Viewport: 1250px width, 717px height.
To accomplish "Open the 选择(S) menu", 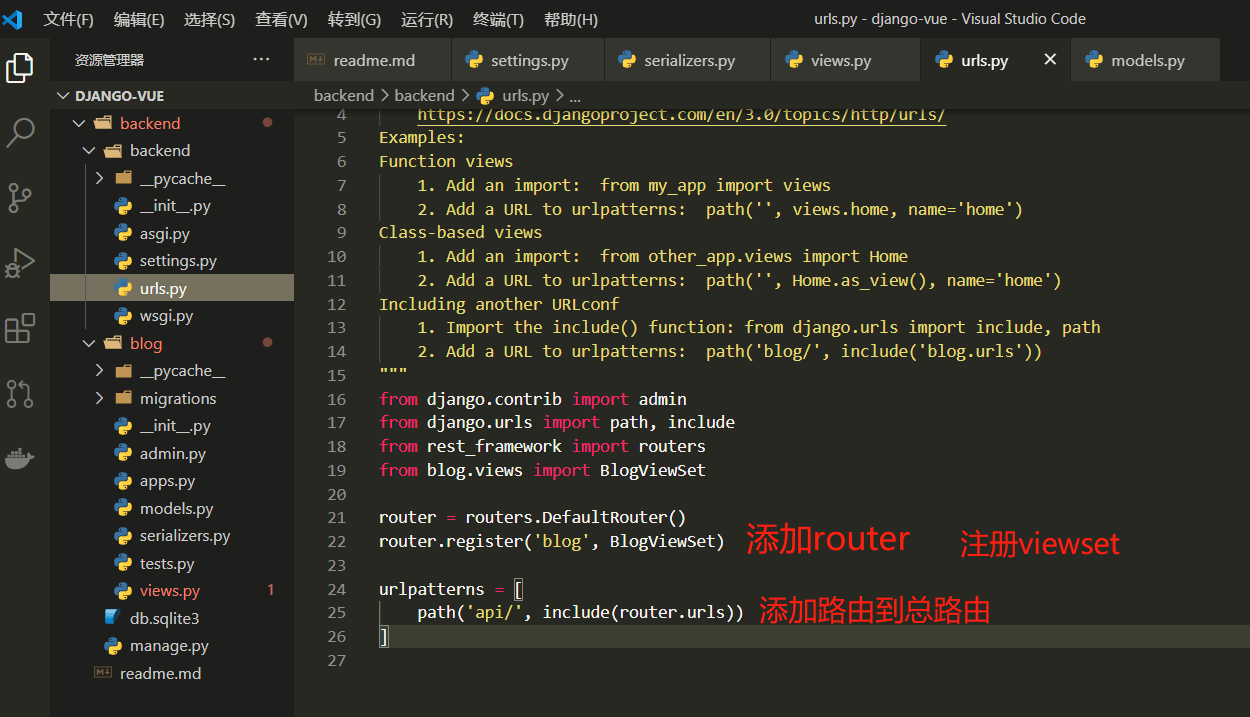I will pos(210,19).
